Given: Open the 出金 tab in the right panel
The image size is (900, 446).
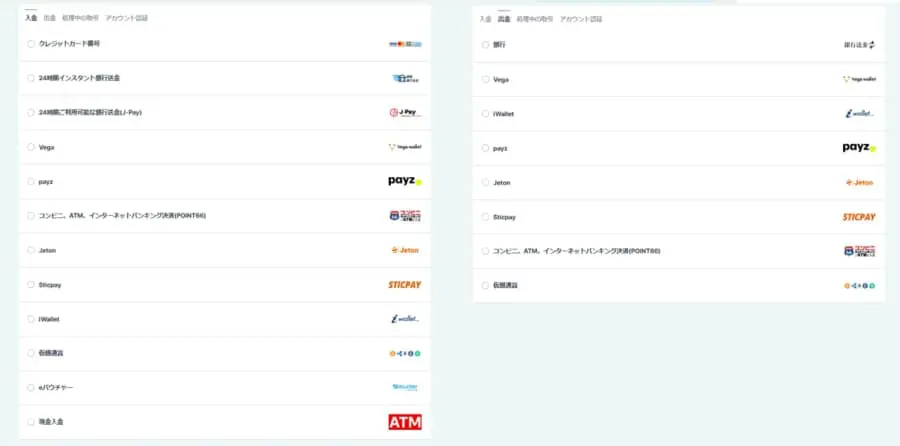Looking at the screenshot, I should pyautogui.click(x=504, y=19).
